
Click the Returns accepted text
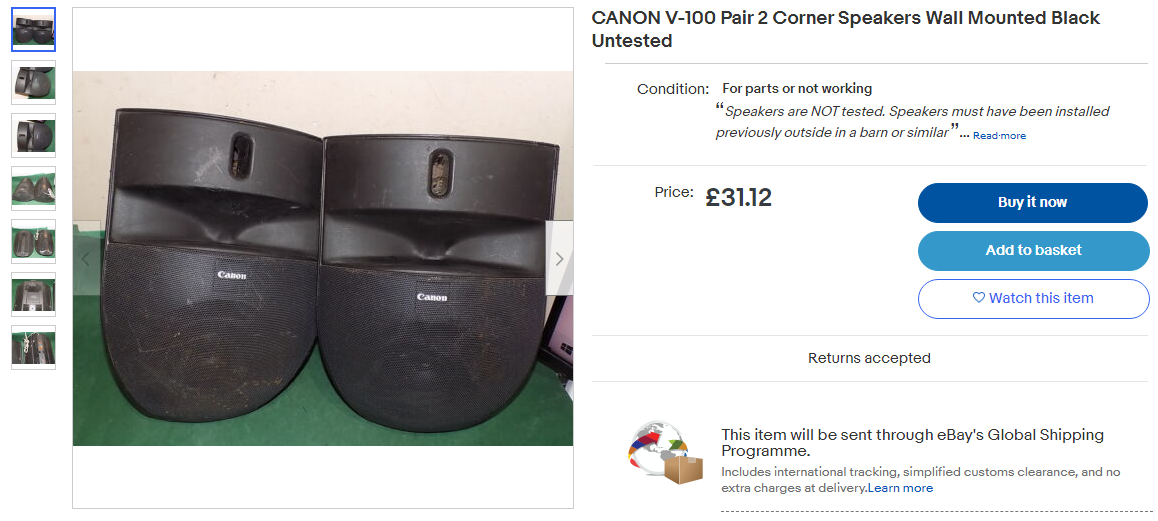(869, 358)
